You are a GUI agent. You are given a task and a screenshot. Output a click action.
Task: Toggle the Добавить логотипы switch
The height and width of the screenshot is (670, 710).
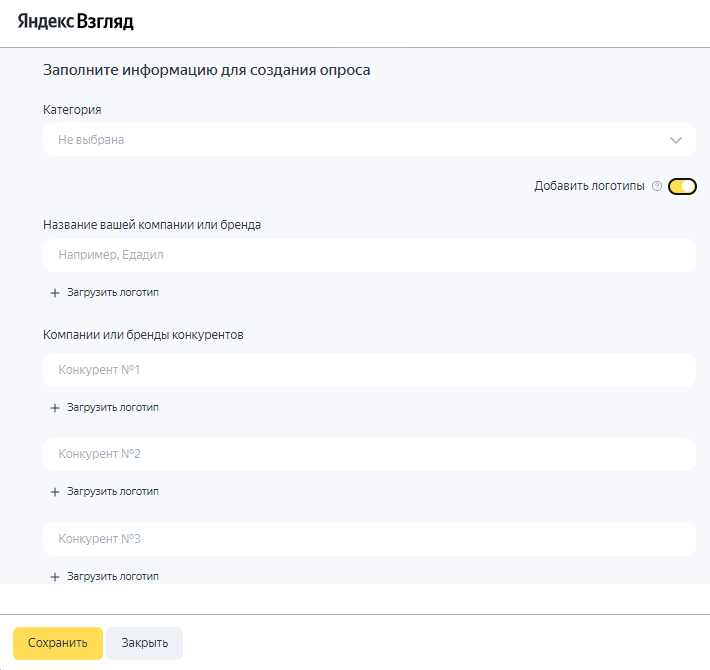coord(682,187)
